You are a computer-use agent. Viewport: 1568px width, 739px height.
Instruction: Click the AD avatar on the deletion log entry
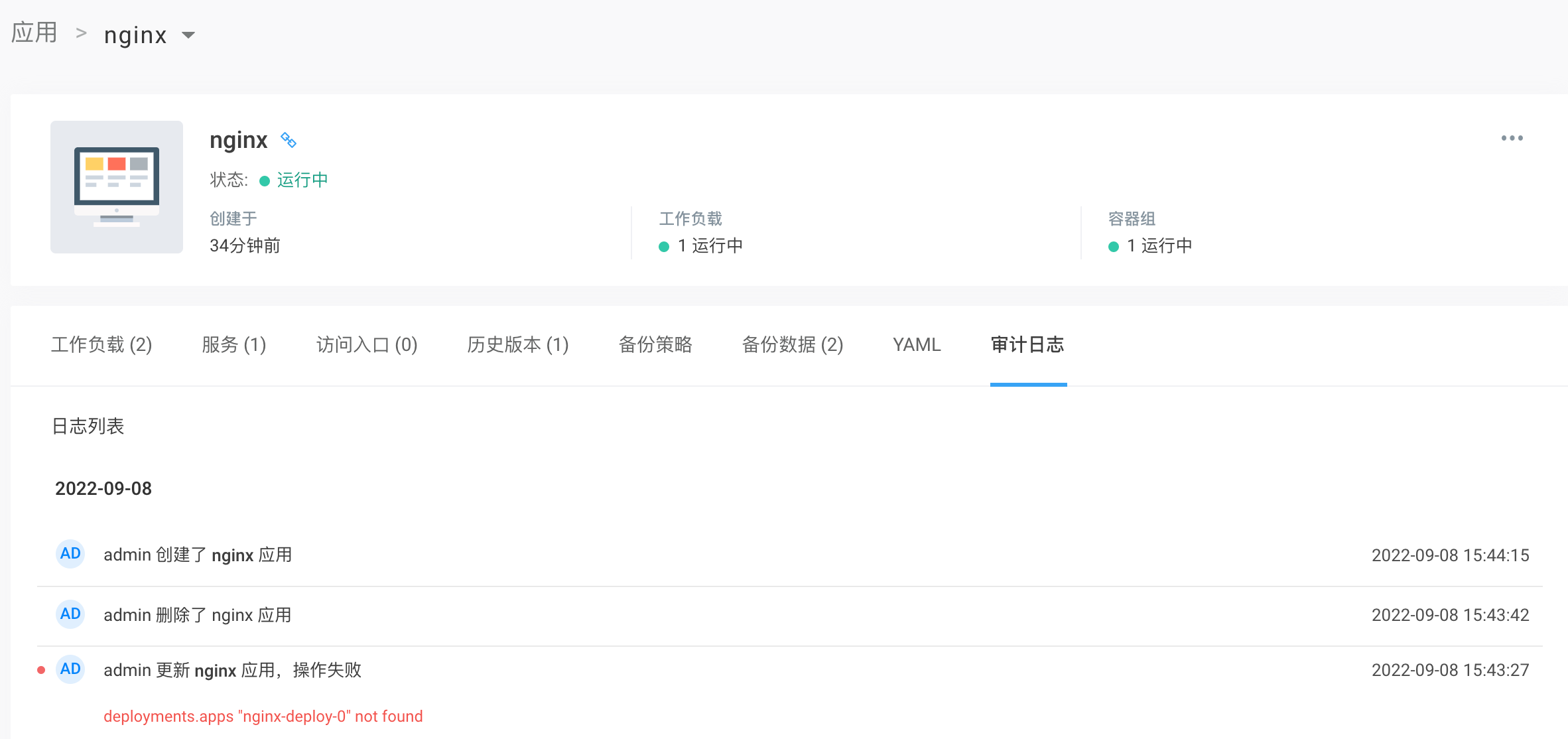(70, 614)
